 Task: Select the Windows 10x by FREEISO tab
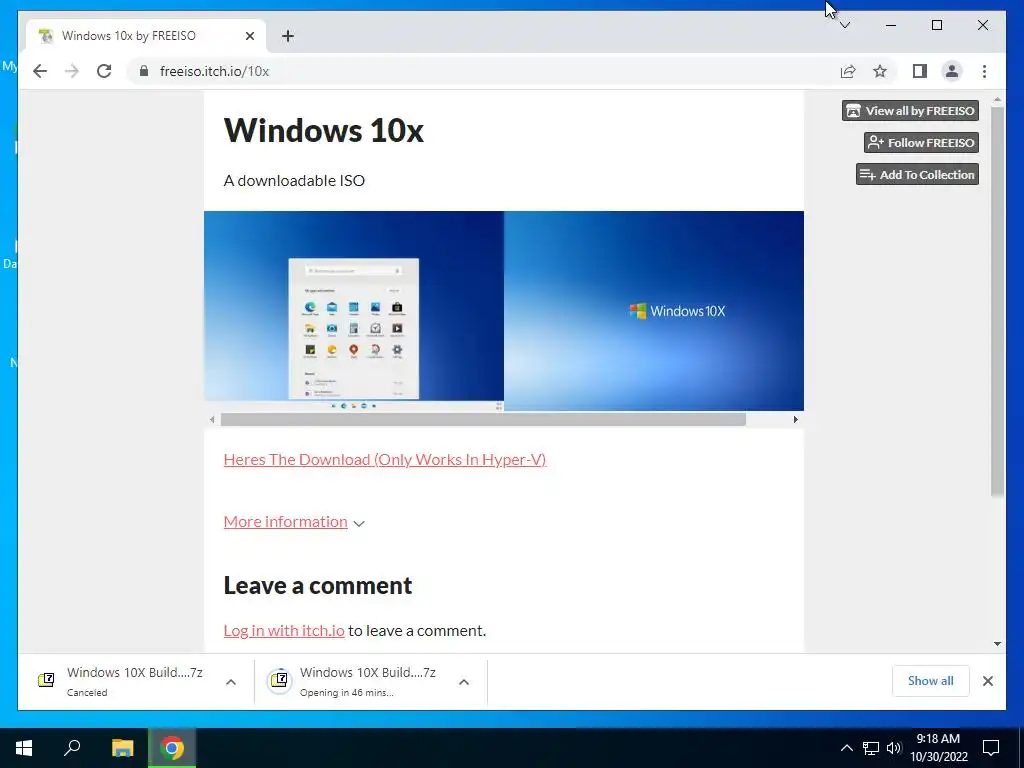pyautogui.click(x=145, y=36)
